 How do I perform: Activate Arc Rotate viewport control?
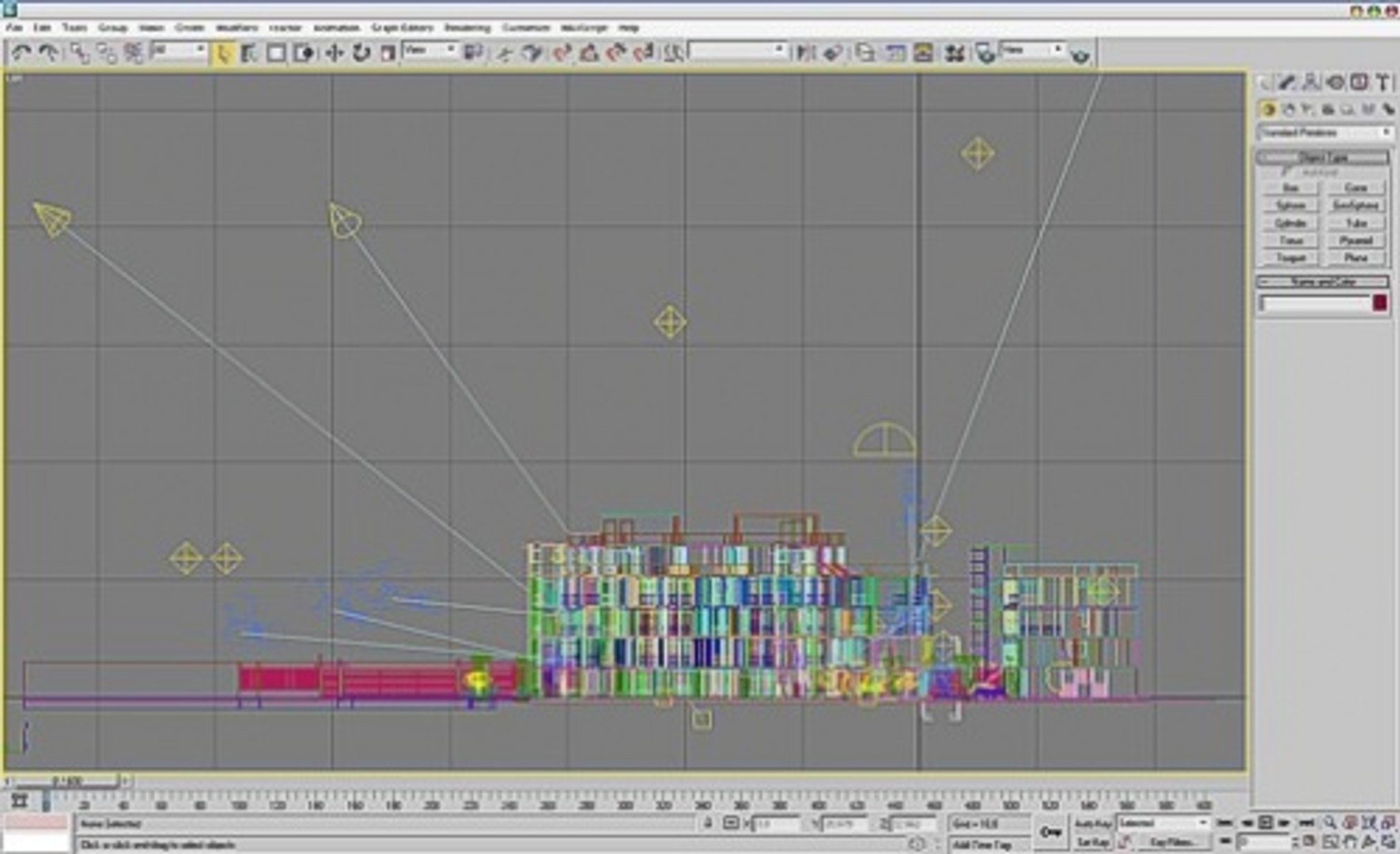pyautogui.click(x=1369, y=842)
